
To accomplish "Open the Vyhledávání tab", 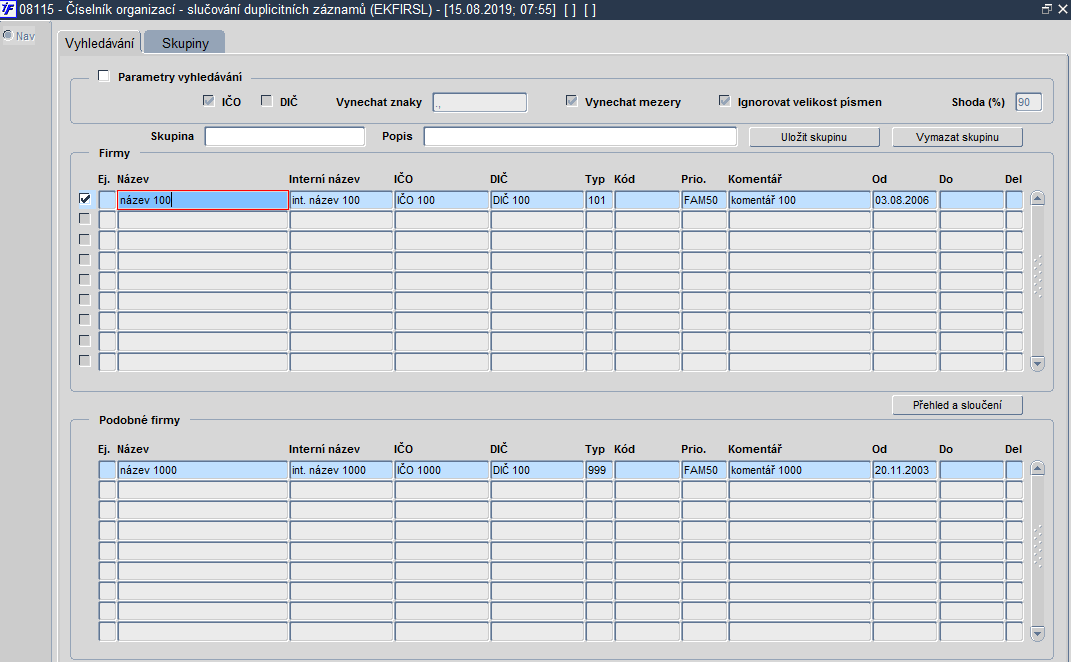I will pyautogui.click(x=100, y=43).
